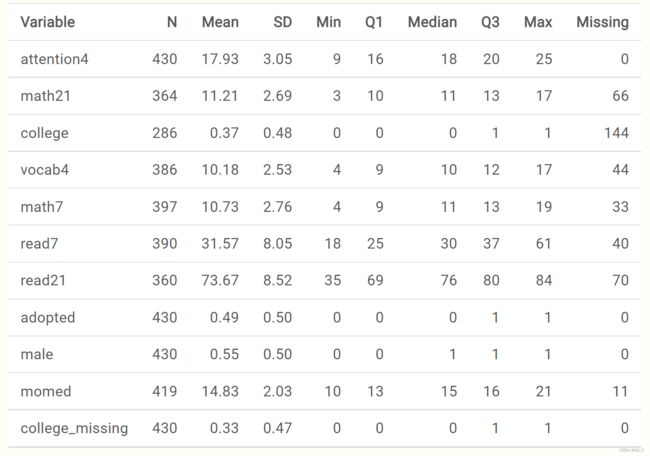Select the college_missing variable name
650x456 pixels.
pyautogui.click(x=74, y=428)
